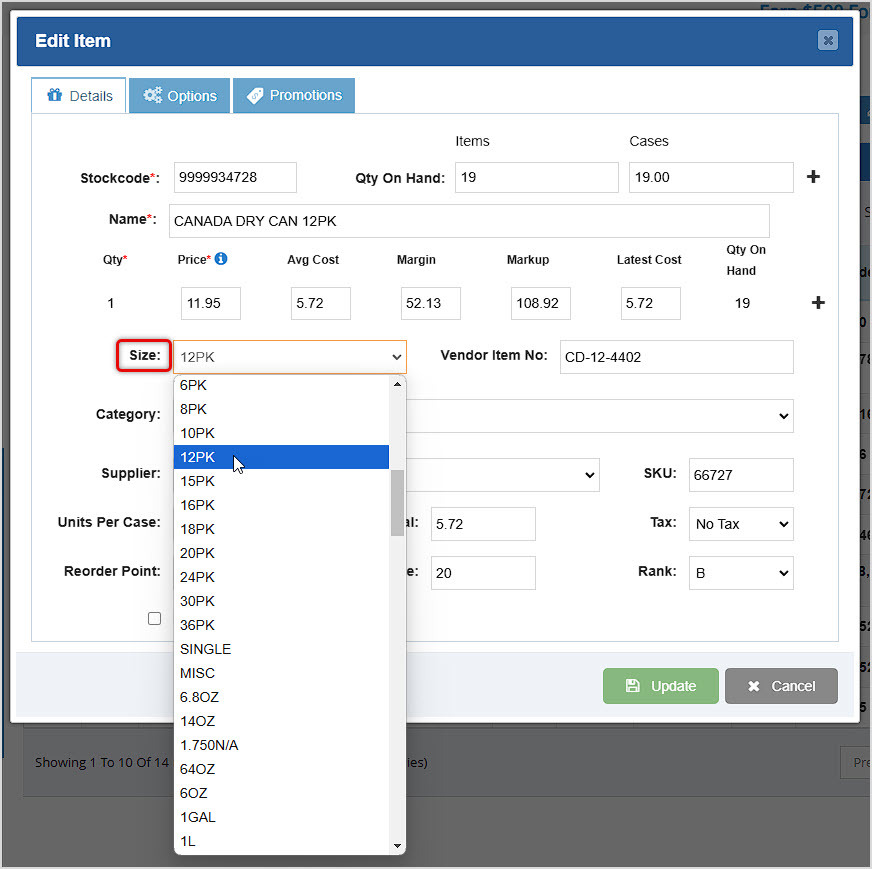Click the info icon next to Price
Image resolution: width=872 pixels, height=869 pixels.
222,259
